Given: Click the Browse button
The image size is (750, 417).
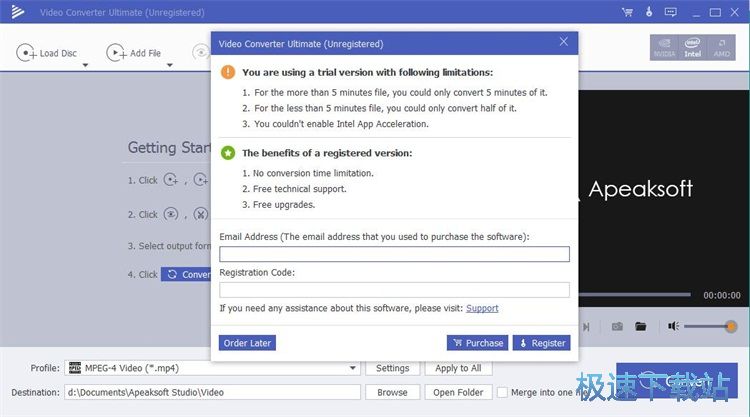Looking at the screenshot, I should pos(392,393).
